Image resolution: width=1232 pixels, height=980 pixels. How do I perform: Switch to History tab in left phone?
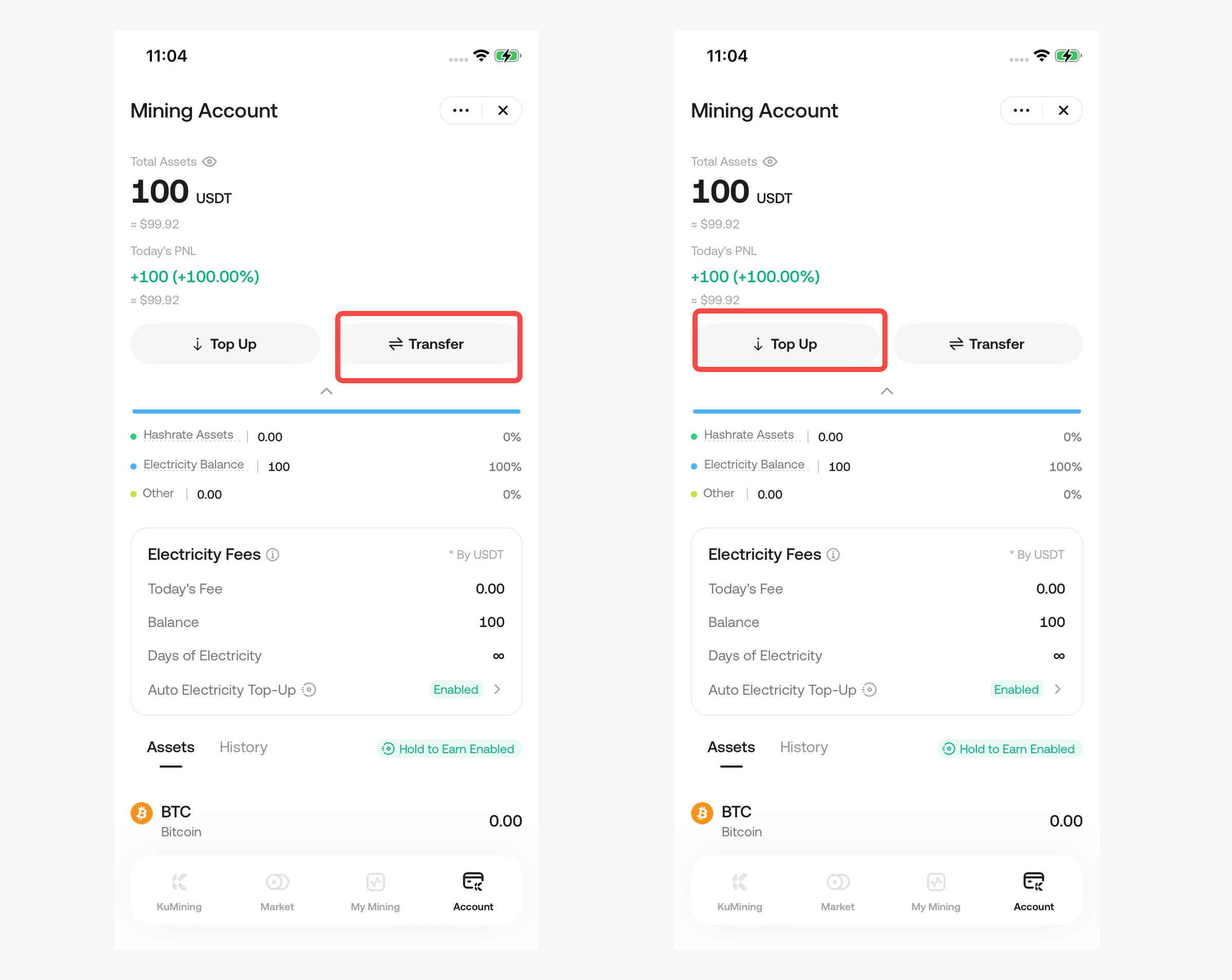tap(243, 747)
